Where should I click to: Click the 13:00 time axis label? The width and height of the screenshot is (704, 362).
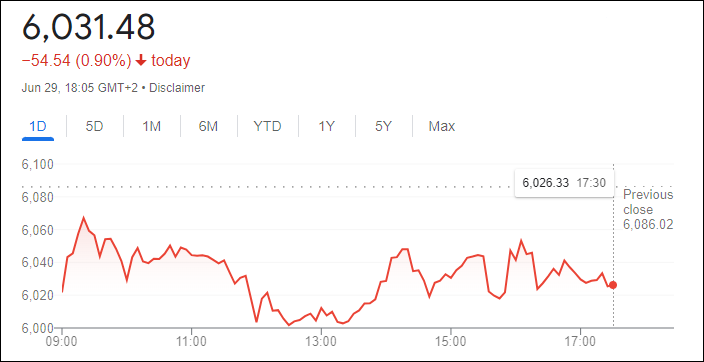(x=321, y=341)
